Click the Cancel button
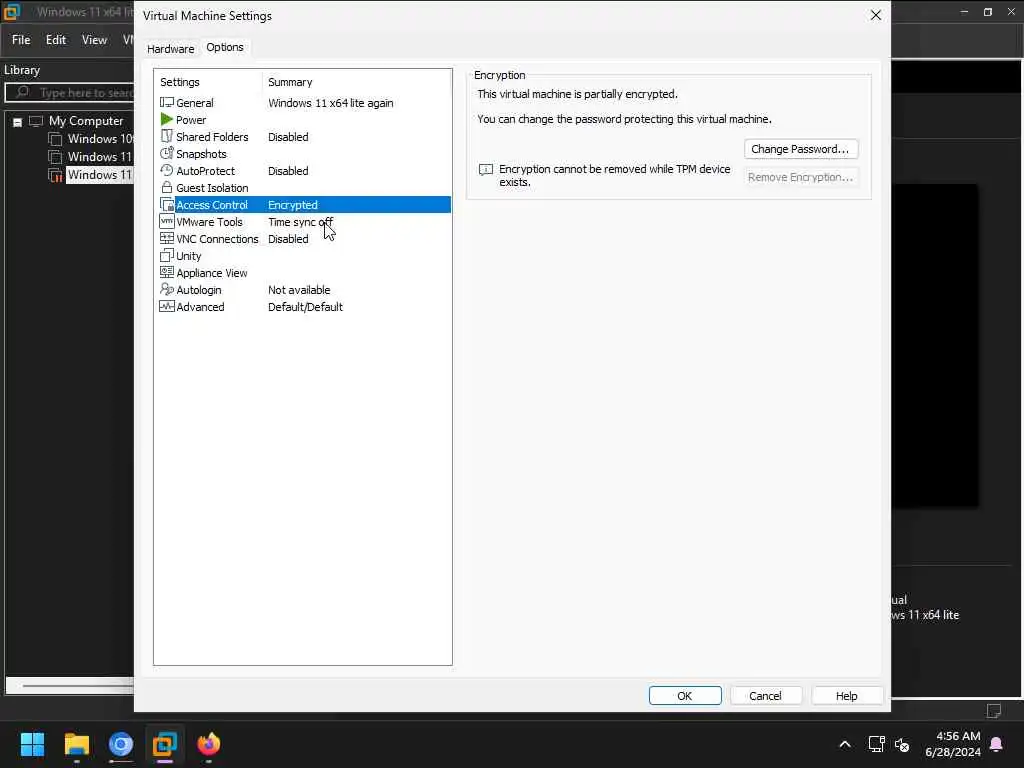Image resolution: width=1024 pixels, height=768 pixels. tap(765, 696)
